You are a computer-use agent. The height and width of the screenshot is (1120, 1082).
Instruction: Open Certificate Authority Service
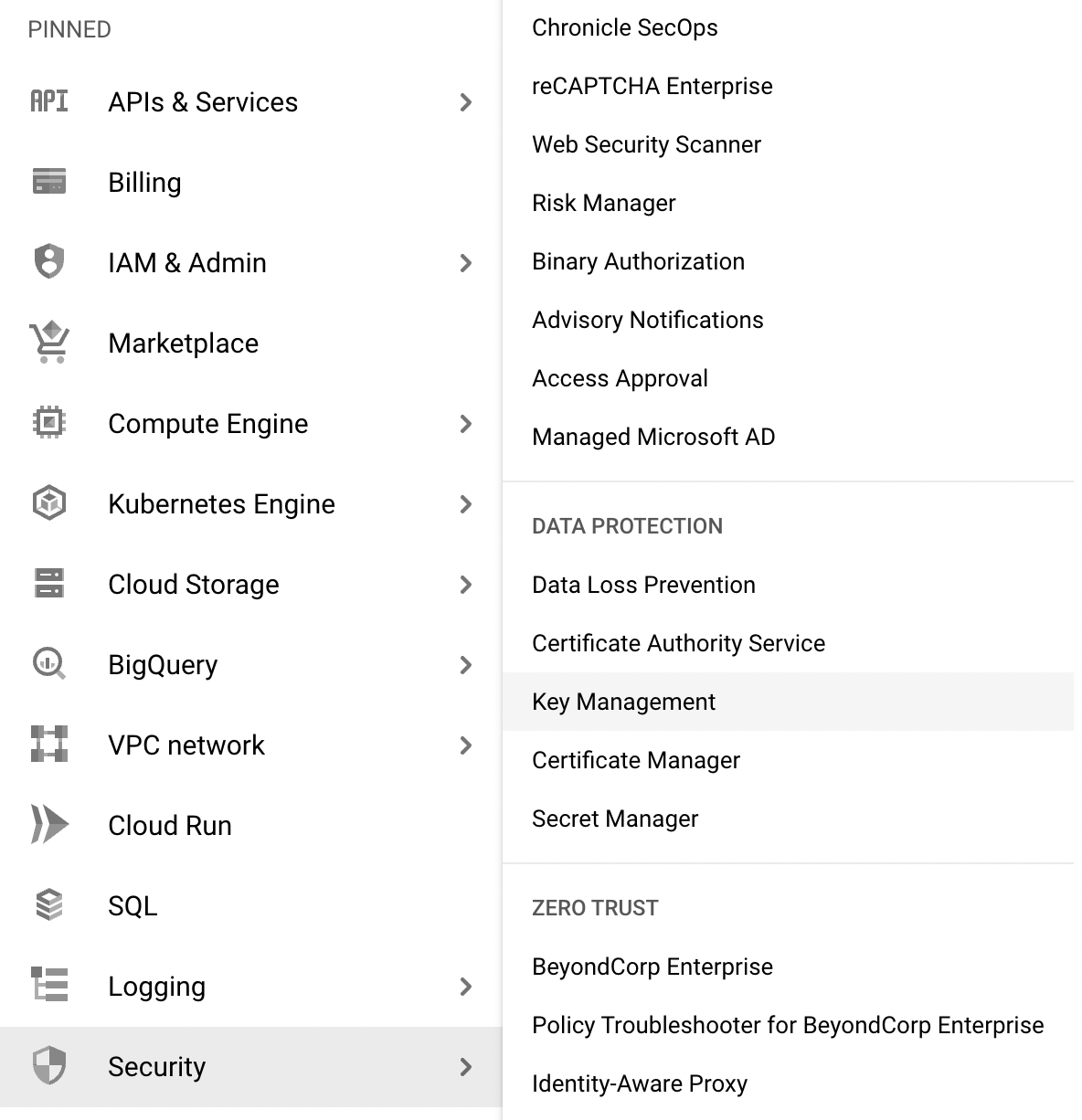678,643
